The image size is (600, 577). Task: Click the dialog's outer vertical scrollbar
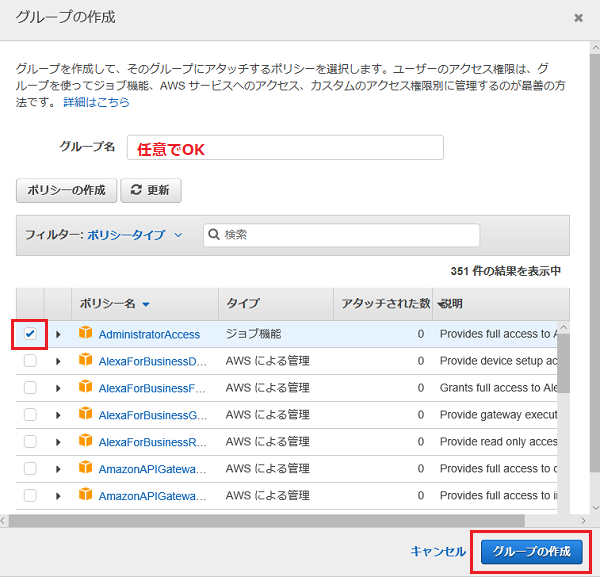pos(595,262)
